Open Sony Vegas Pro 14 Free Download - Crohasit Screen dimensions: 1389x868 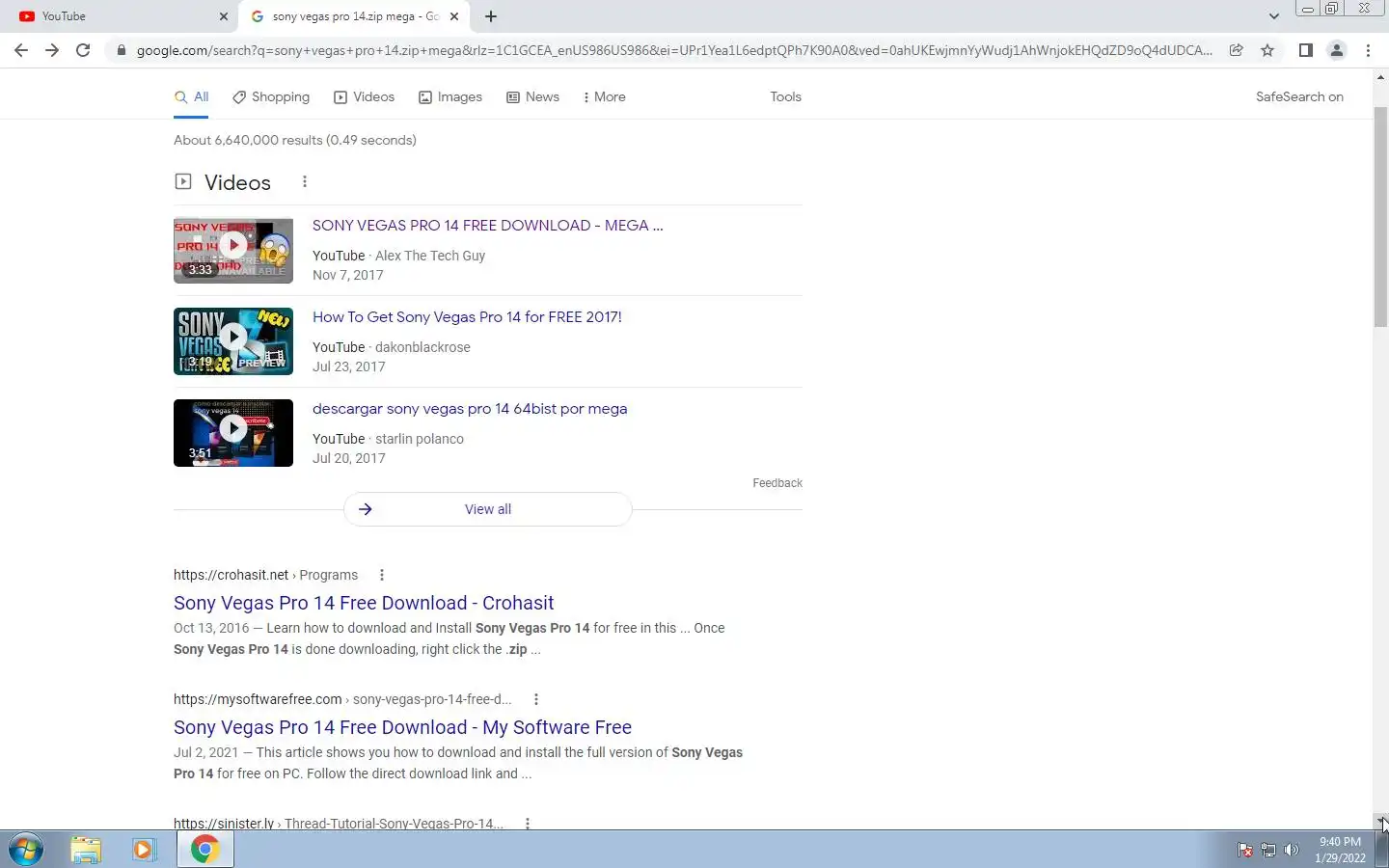(x=364, y=603)
